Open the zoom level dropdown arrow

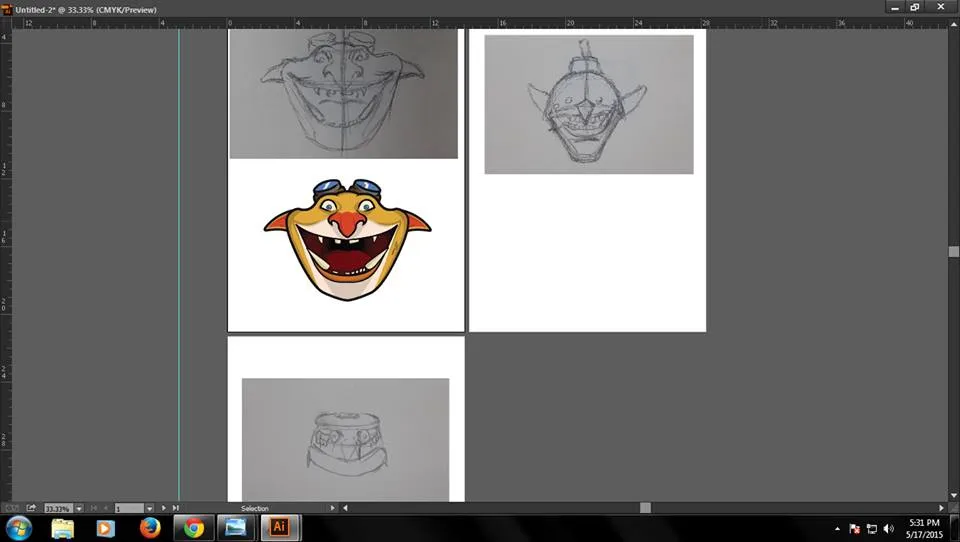pos(79,508)
